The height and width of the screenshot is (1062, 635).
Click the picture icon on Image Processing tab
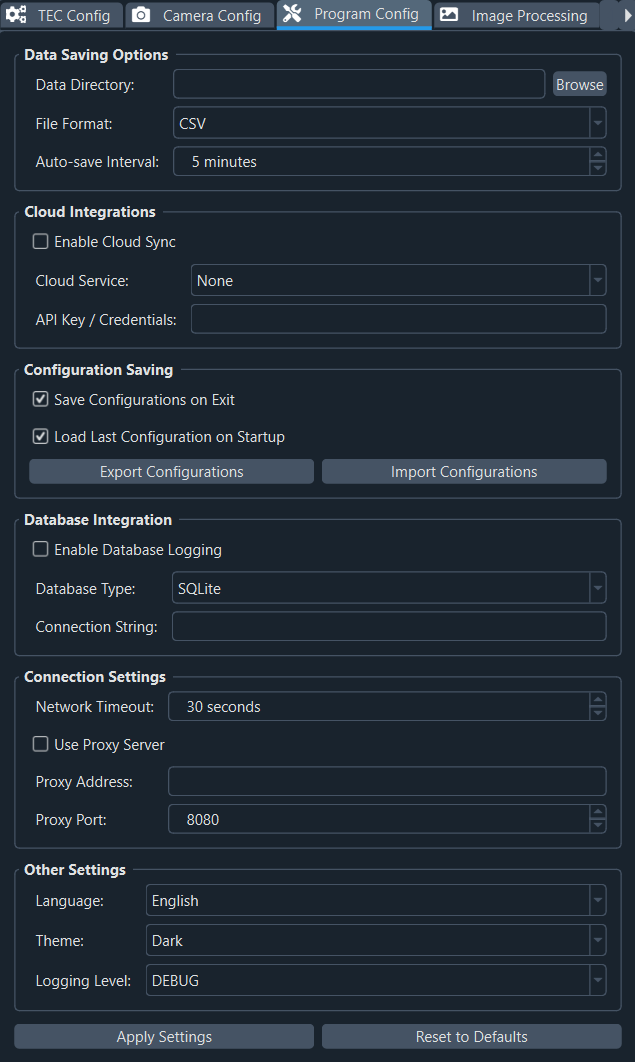point(449,15)
